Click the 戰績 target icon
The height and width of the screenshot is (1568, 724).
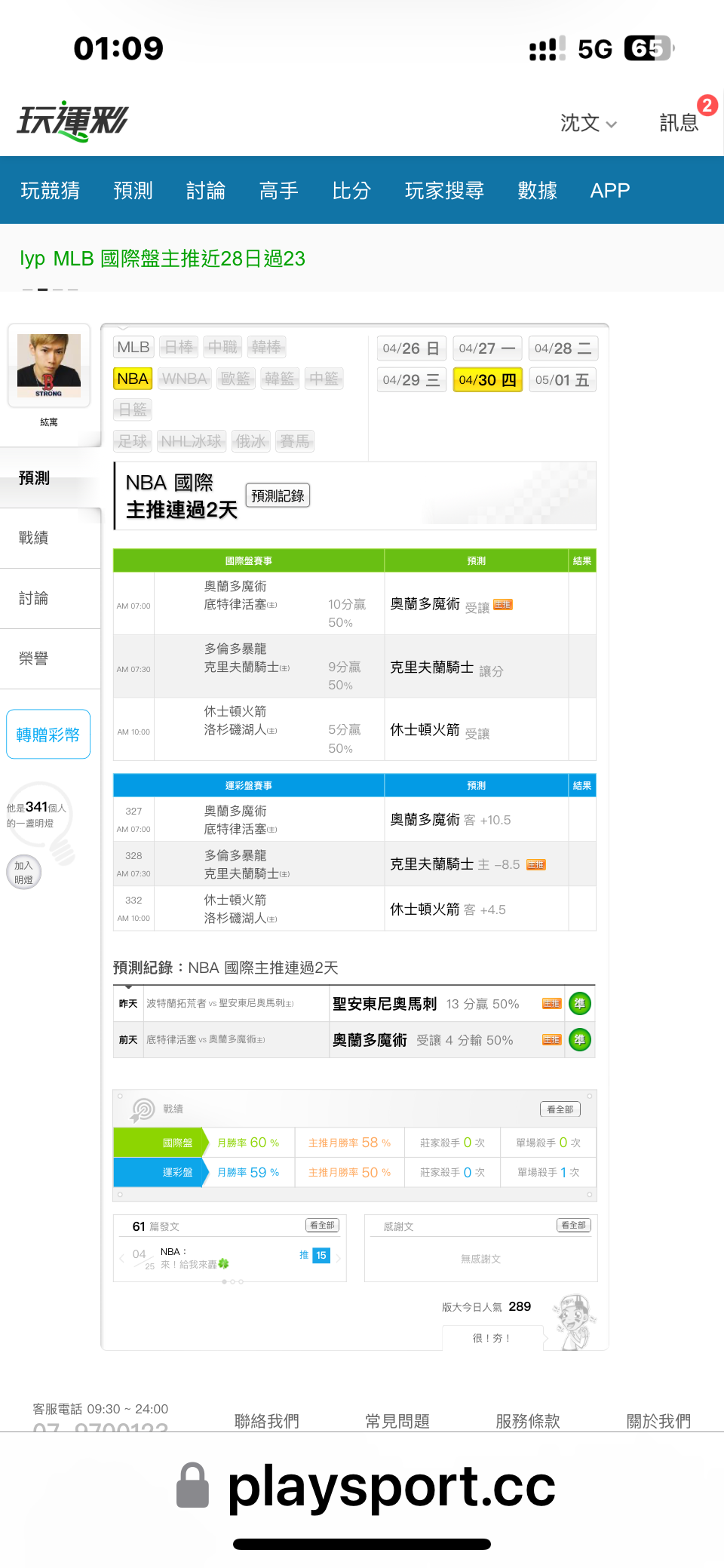(142, 1109)
